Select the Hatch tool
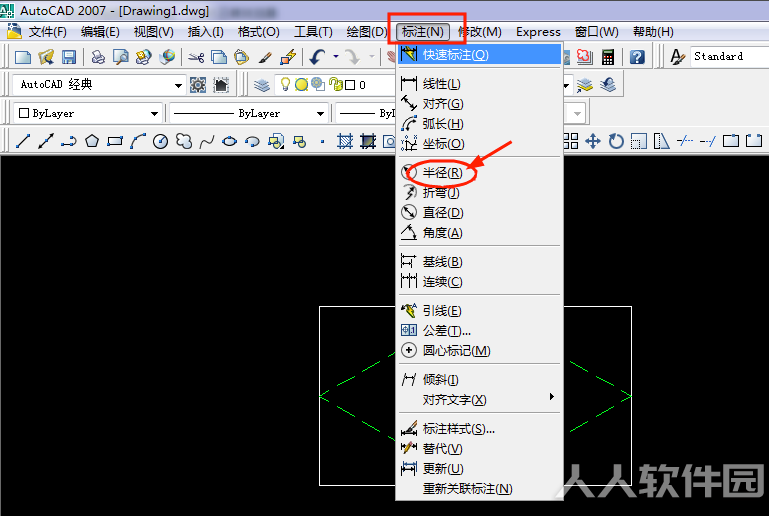769x516 pixels. (345, 141)
